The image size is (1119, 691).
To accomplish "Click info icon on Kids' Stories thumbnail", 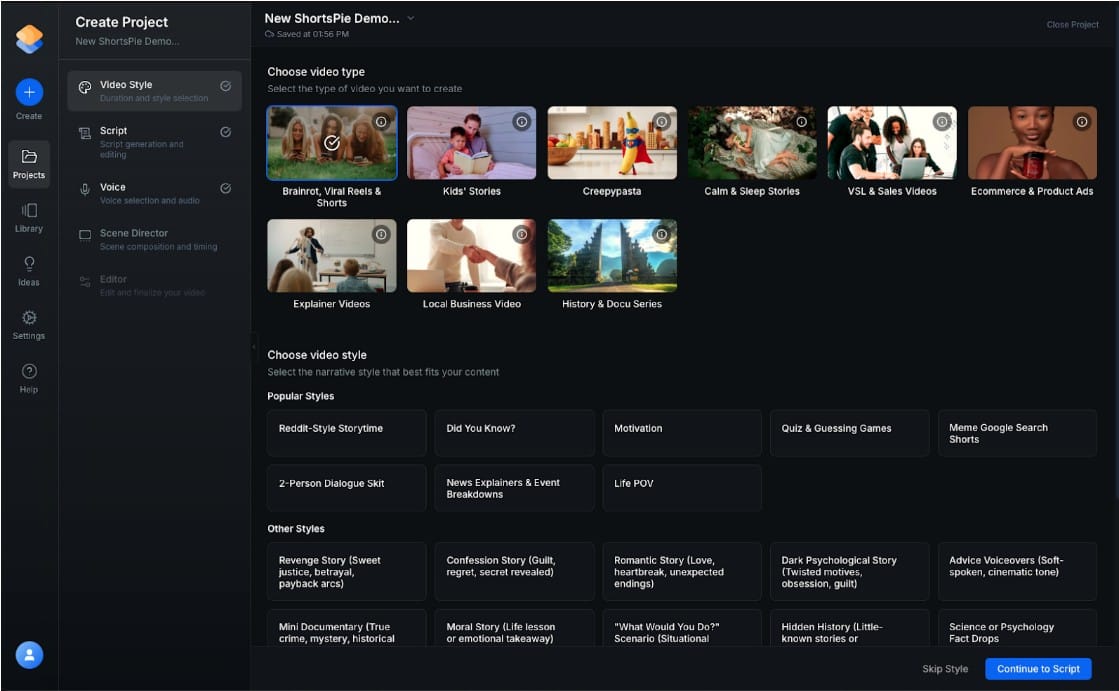I will tap(521, 121).
